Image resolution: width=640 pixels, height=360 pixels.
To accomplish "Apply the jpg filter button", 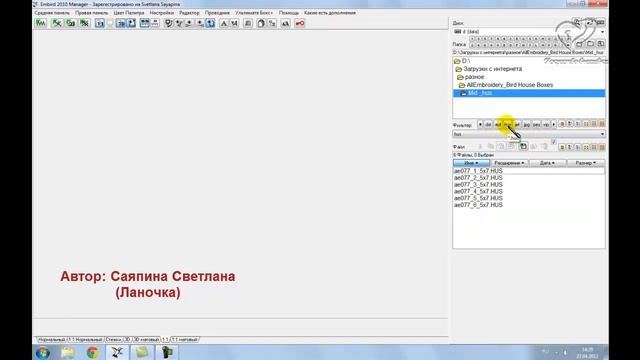I will click(x=527, y=124).
